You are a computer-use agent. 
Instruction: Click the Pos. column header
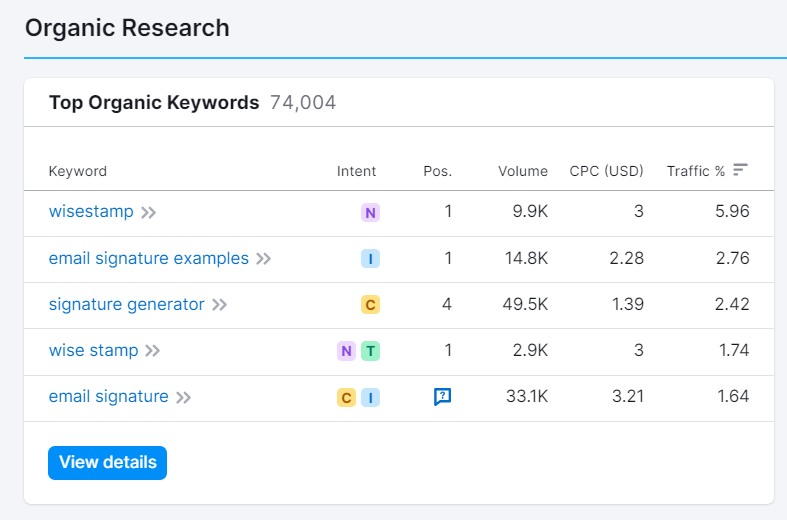pos(438,171)
